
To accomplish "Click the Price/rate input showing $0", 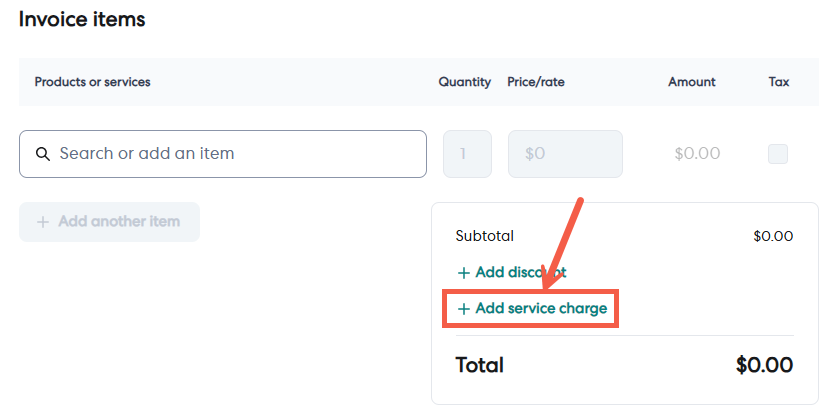I will 565,154.
